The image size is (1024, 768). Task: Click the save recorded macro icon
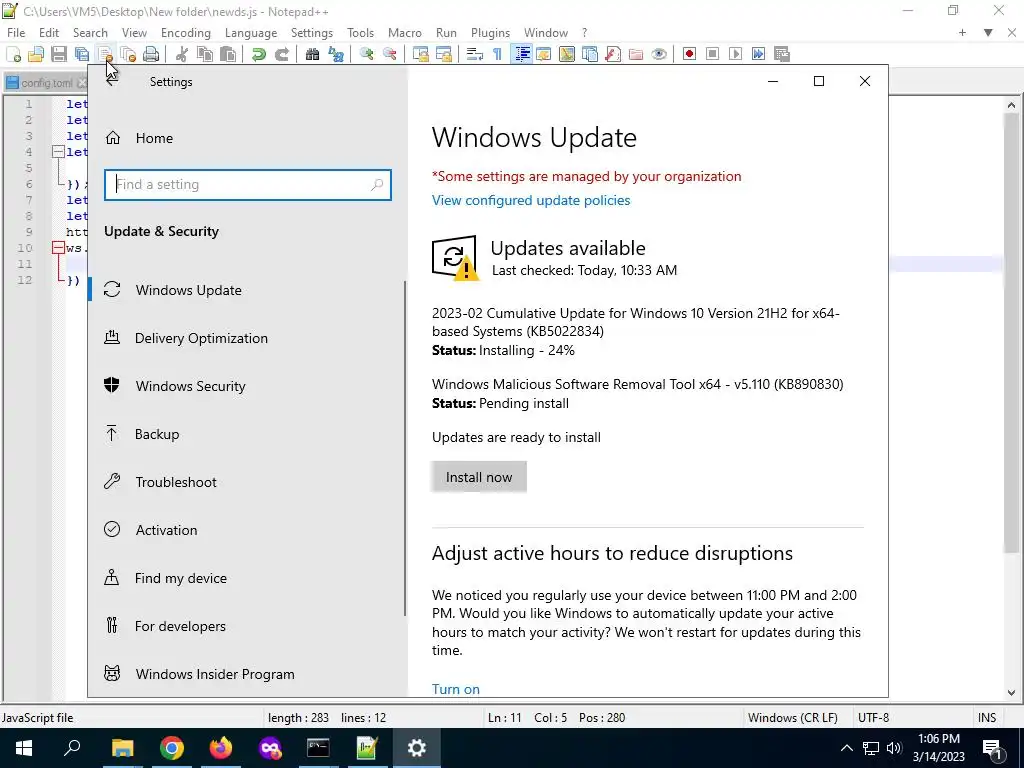tap(782, 54)
